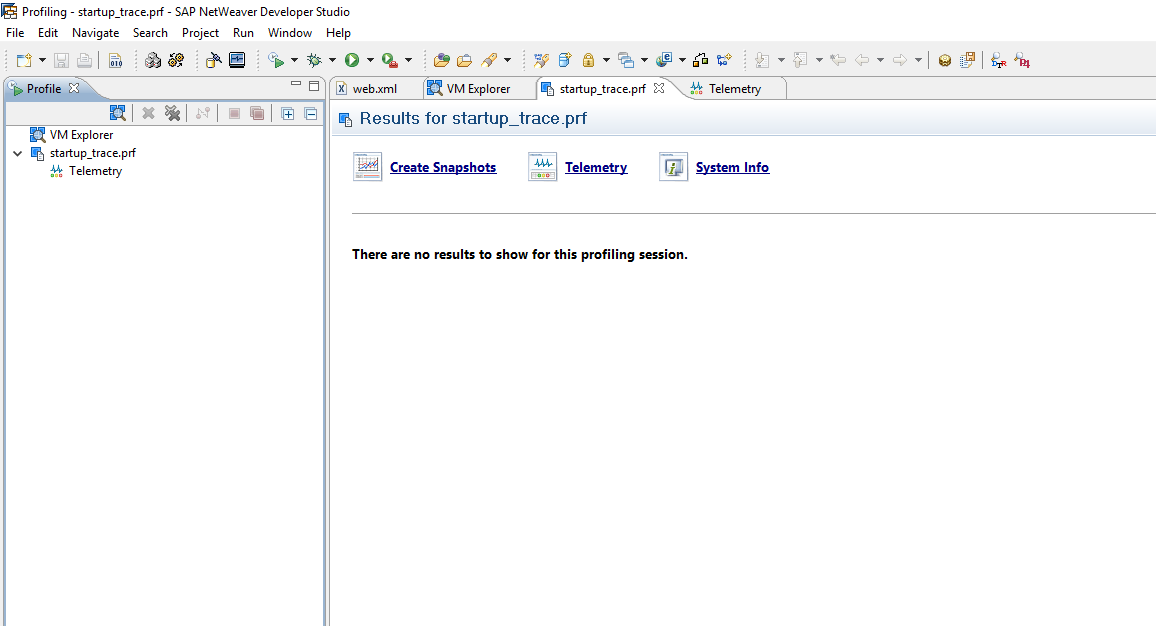The width and height of the screenshot is (1156, 626).
Task: Open the New wizard dropdown arrow
Action: (x=42, y=60)
